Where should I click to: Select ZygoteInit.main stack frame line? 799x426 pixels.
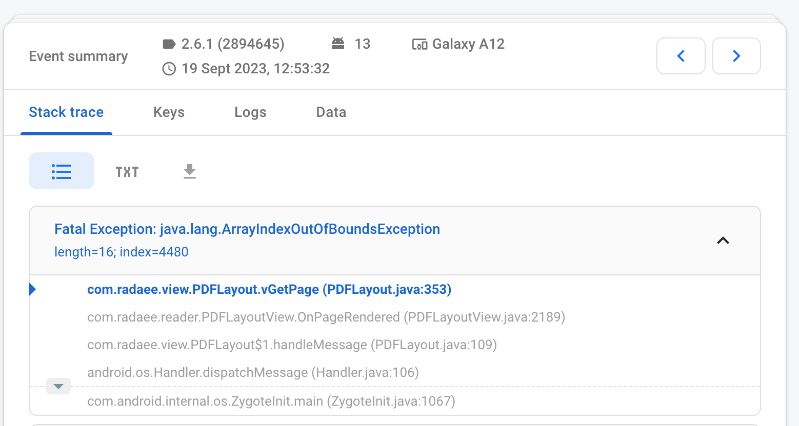[x=271, y=401]
